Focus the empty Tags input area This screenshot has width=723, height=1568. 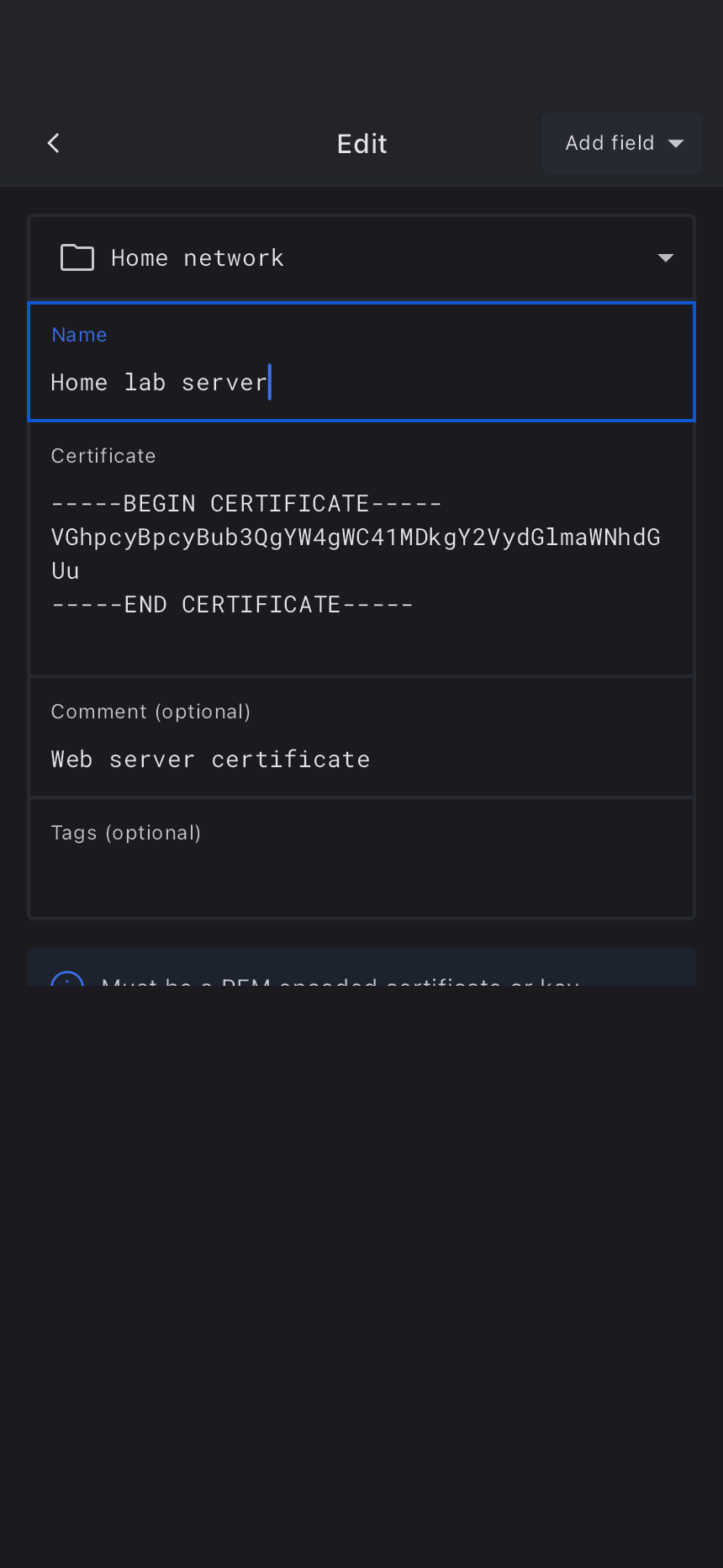(361, 881)
